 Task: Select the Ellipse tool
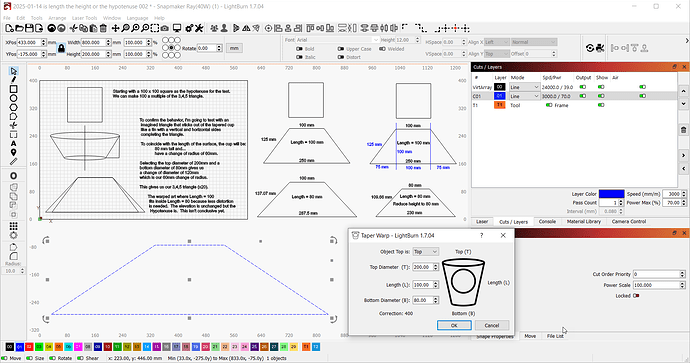13,98
